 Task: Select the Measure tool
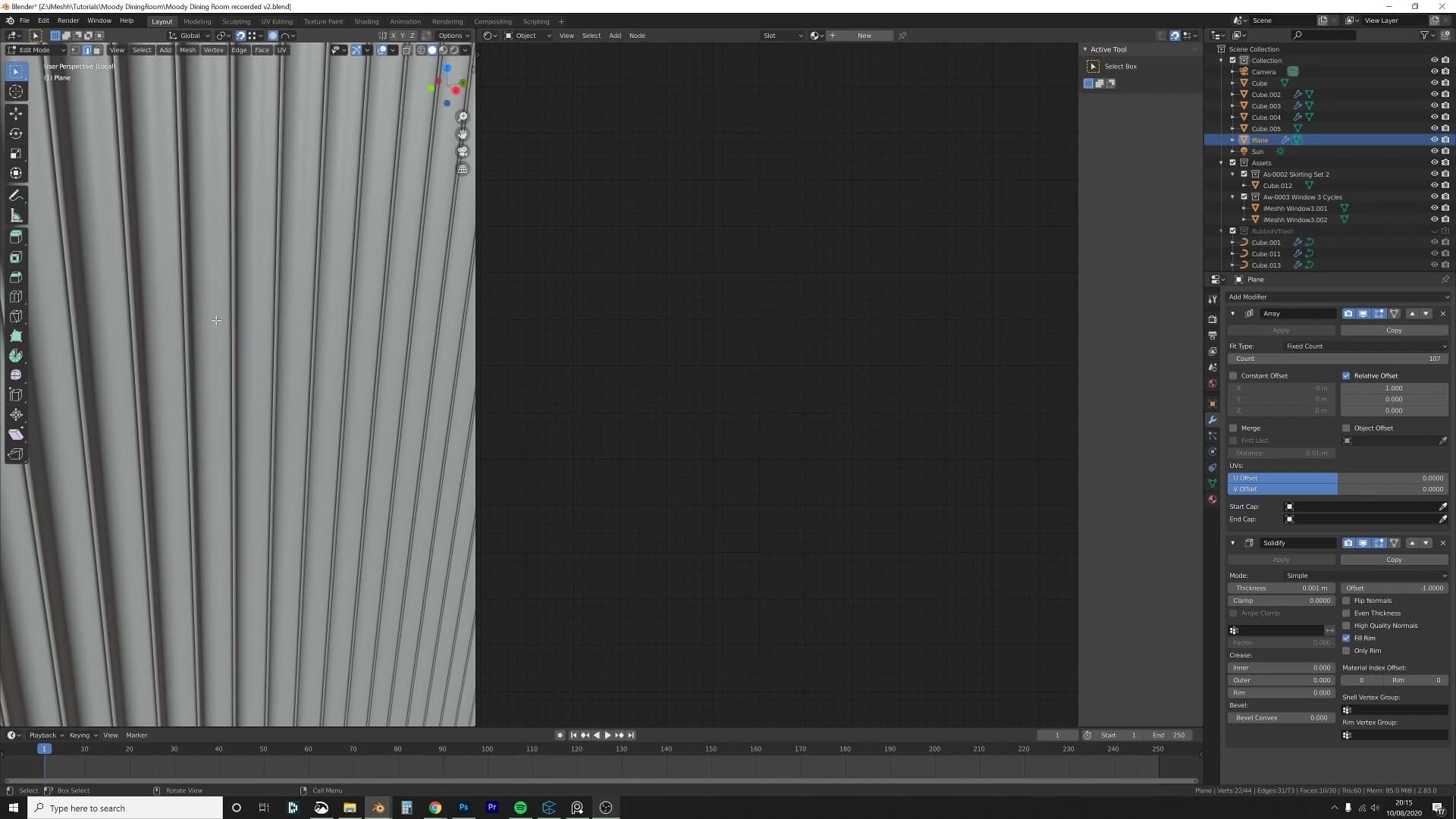click(x=16, y=216)
